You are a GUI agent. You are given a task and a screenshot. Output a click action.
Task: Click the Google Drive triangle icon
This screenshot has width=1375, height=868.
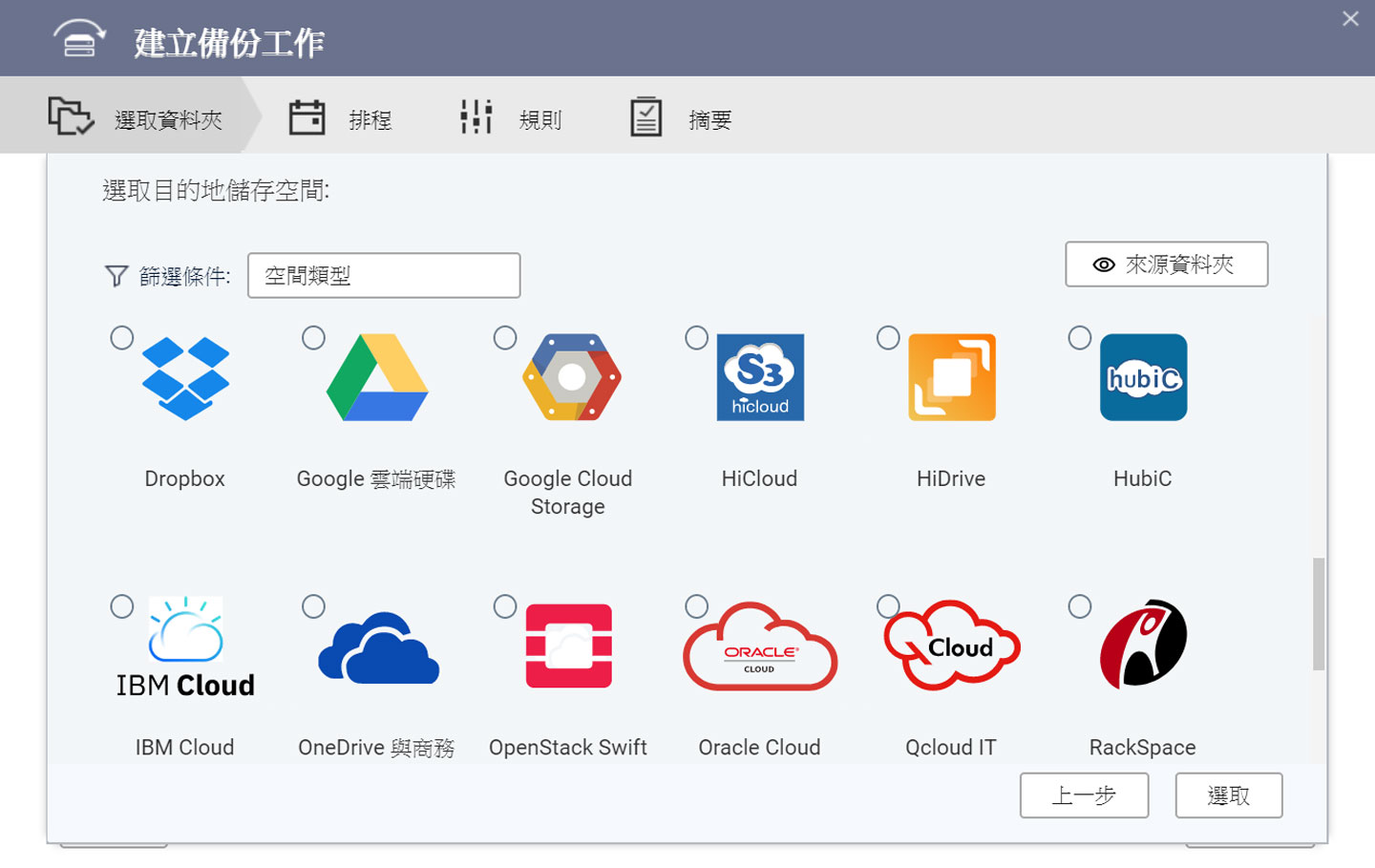(377, 378)
